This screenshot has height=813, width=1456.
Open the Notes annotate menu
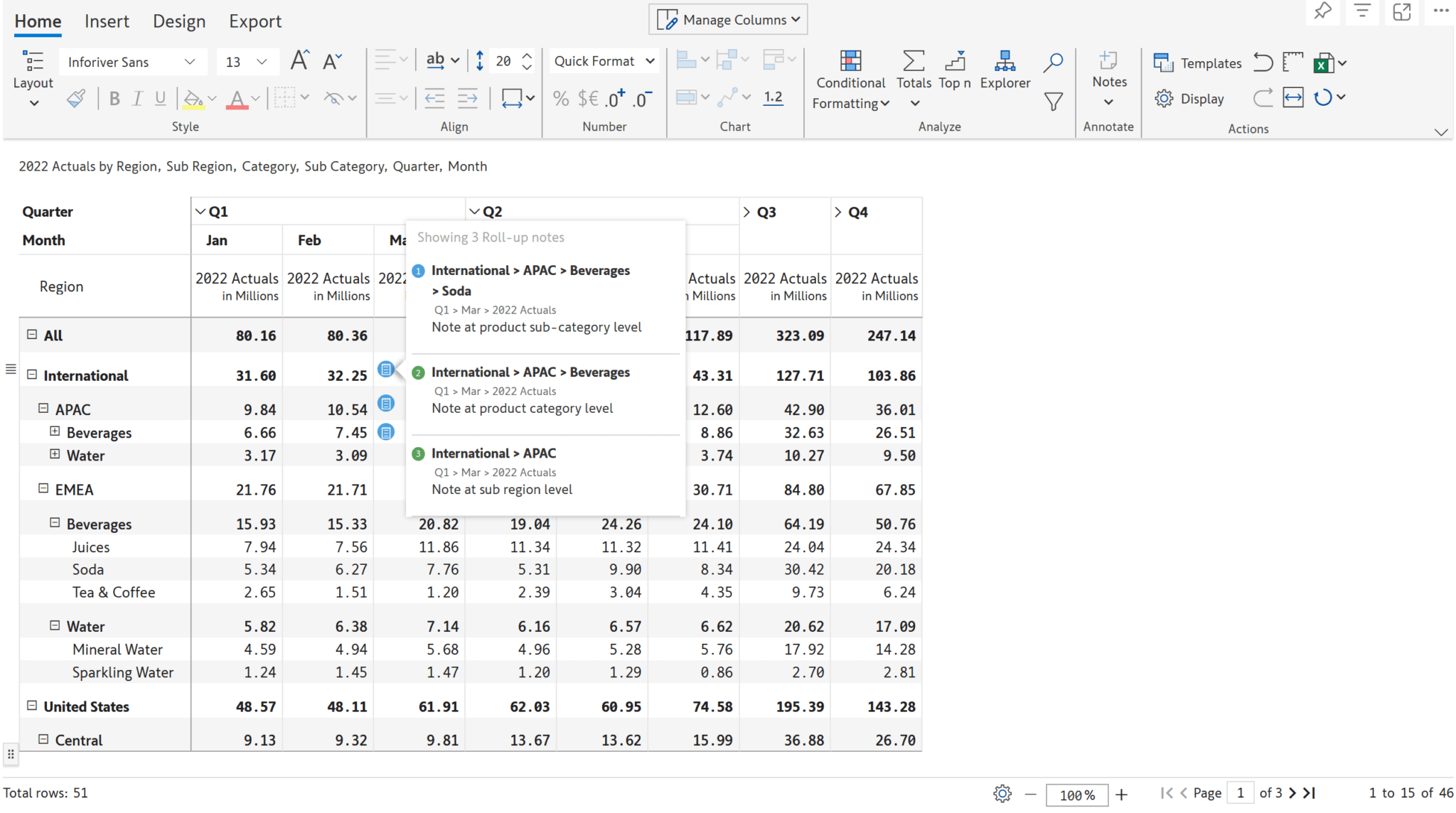(x=1109, y=79)
